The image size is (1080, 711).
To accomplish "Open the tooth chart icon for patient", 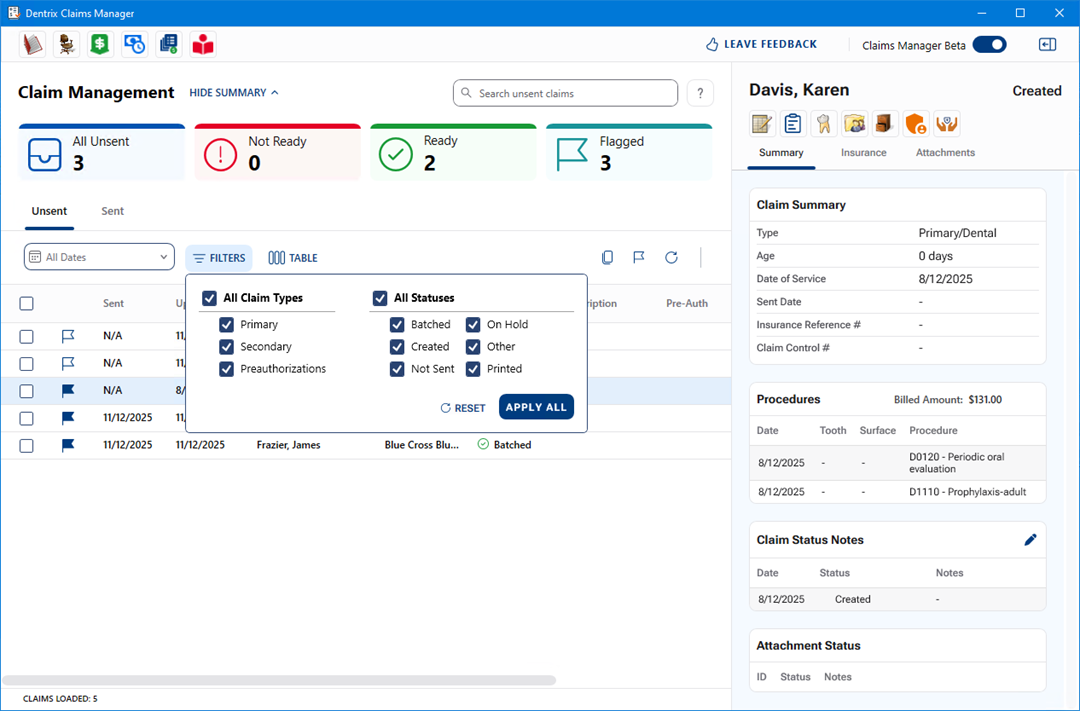I will point(823,123).
